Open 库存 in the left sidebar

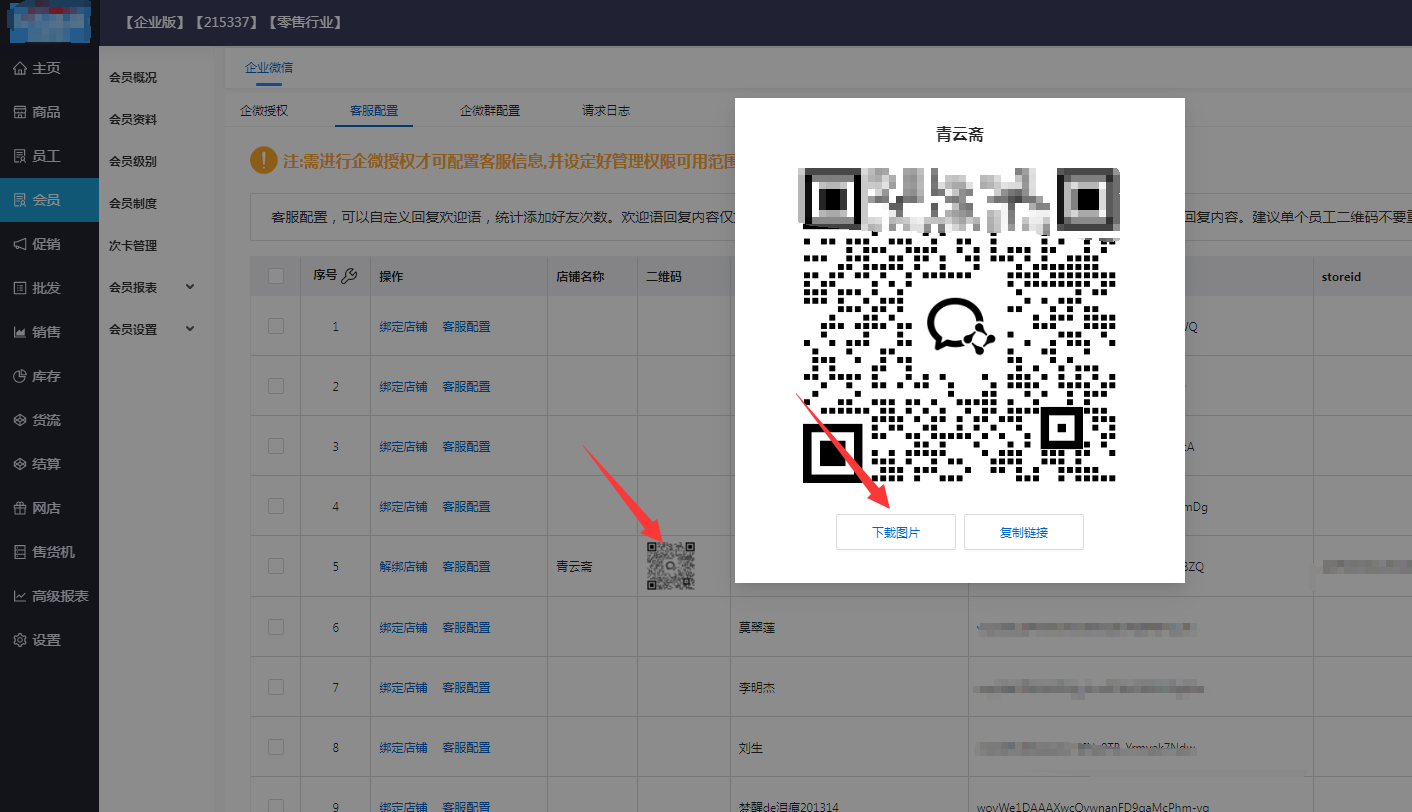[x=48, y=376]
